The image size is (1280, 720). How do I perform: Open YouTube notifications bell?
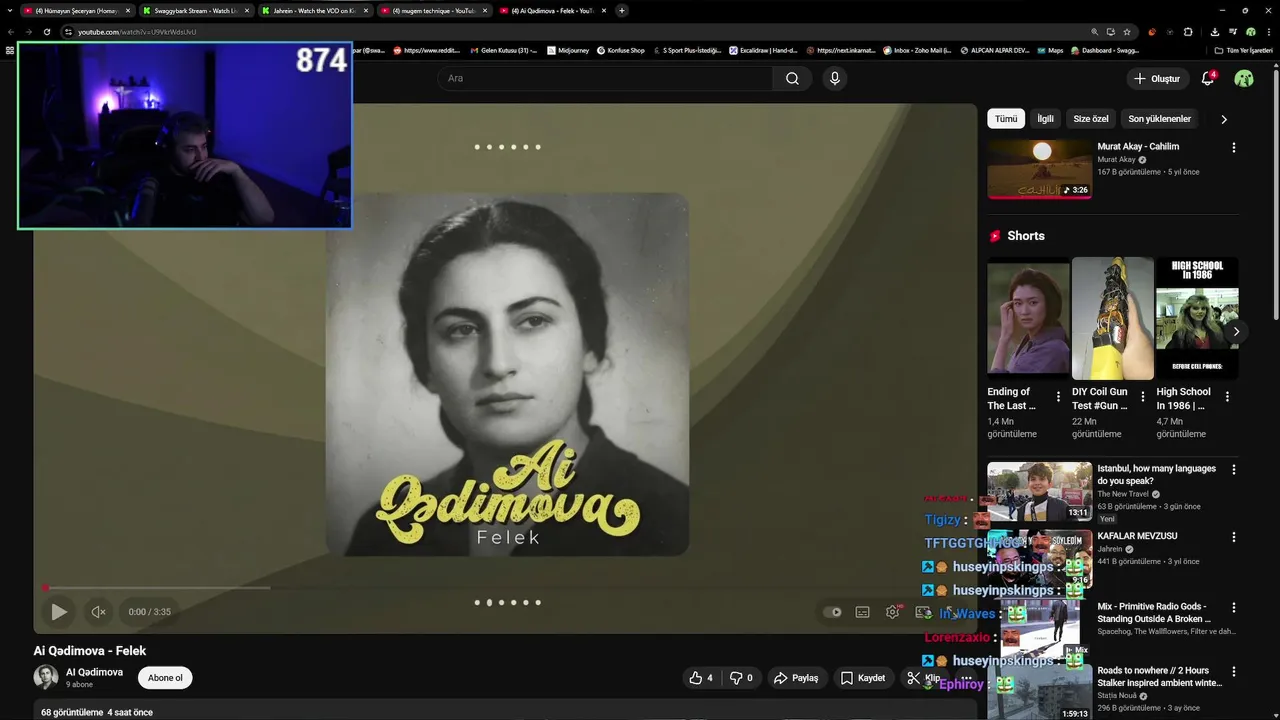click(x=1208, y=78)
